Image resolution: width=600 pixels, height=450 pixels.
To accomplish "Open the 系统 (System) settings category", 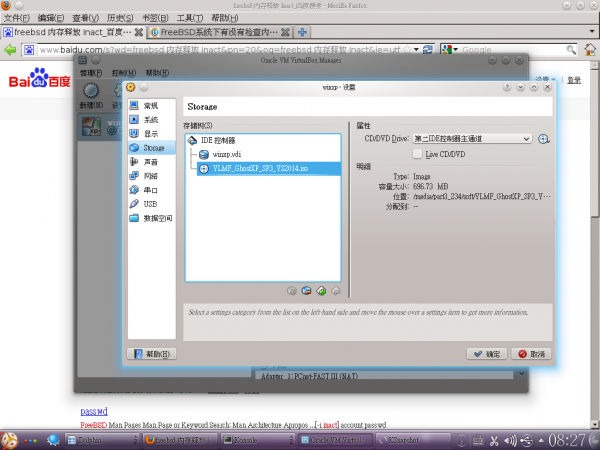I will tap(152, 119).
